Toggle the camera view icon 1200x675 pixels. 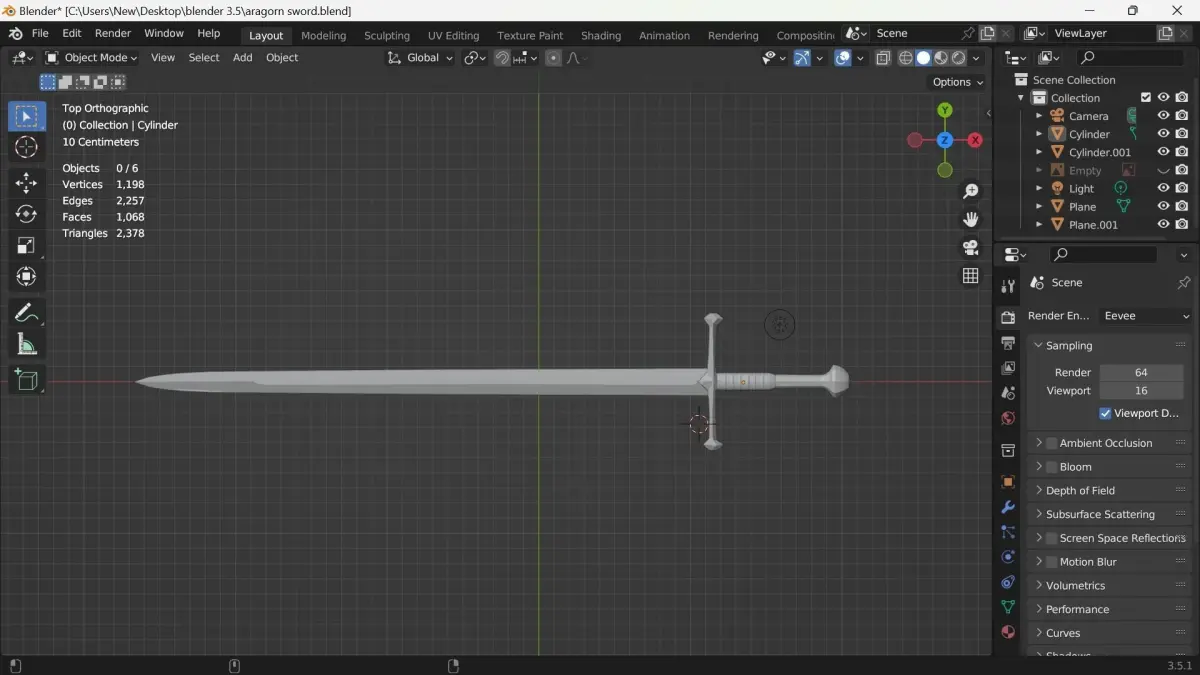click(x=970, y=247)
